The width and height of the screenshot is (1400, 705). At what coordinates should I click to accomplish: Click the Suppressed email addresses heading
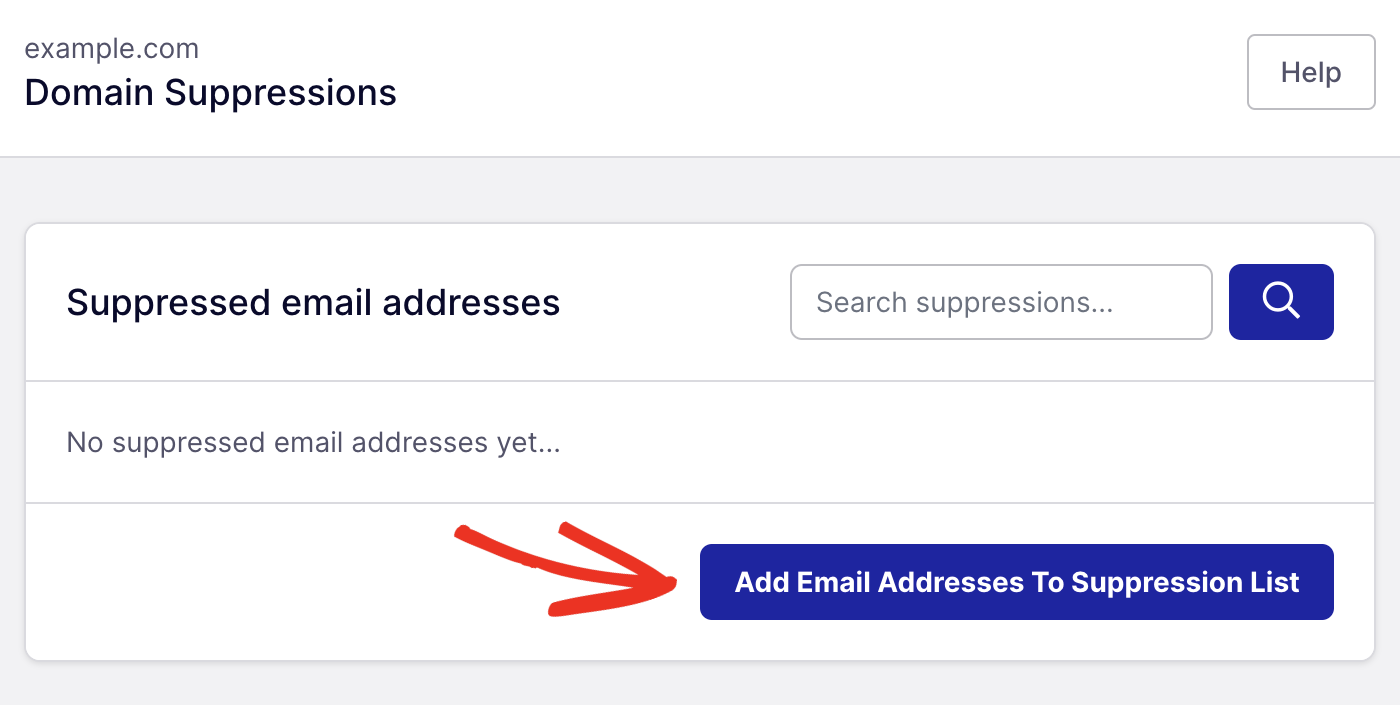pyautogui.click(x=313, y=303)
